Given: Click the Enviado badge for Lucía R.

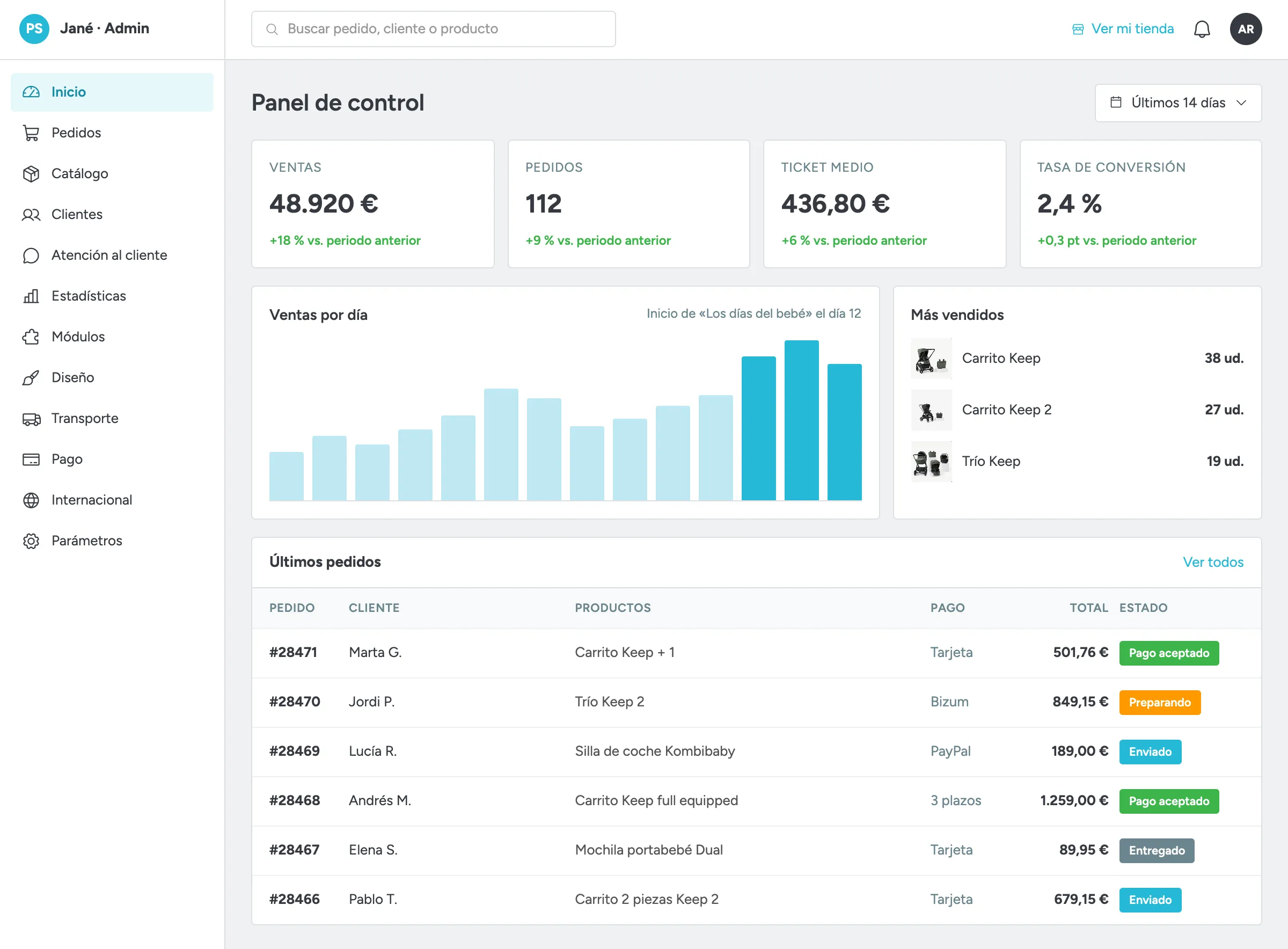Looking at the screenshot, I should pos(1150,752).
